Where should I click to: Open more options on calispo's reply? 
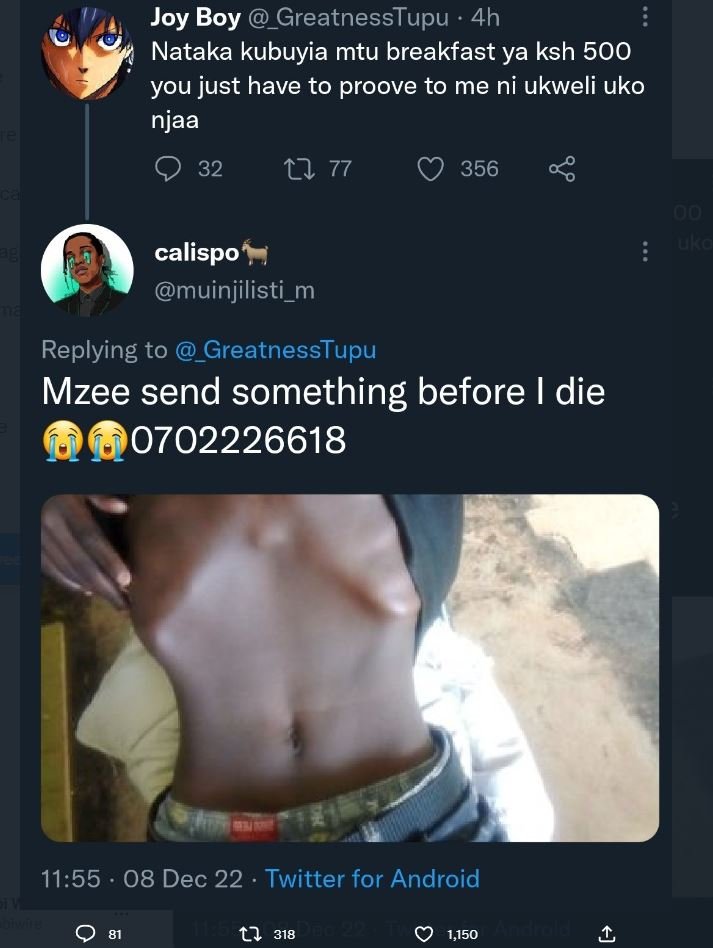tap(645, 251)
